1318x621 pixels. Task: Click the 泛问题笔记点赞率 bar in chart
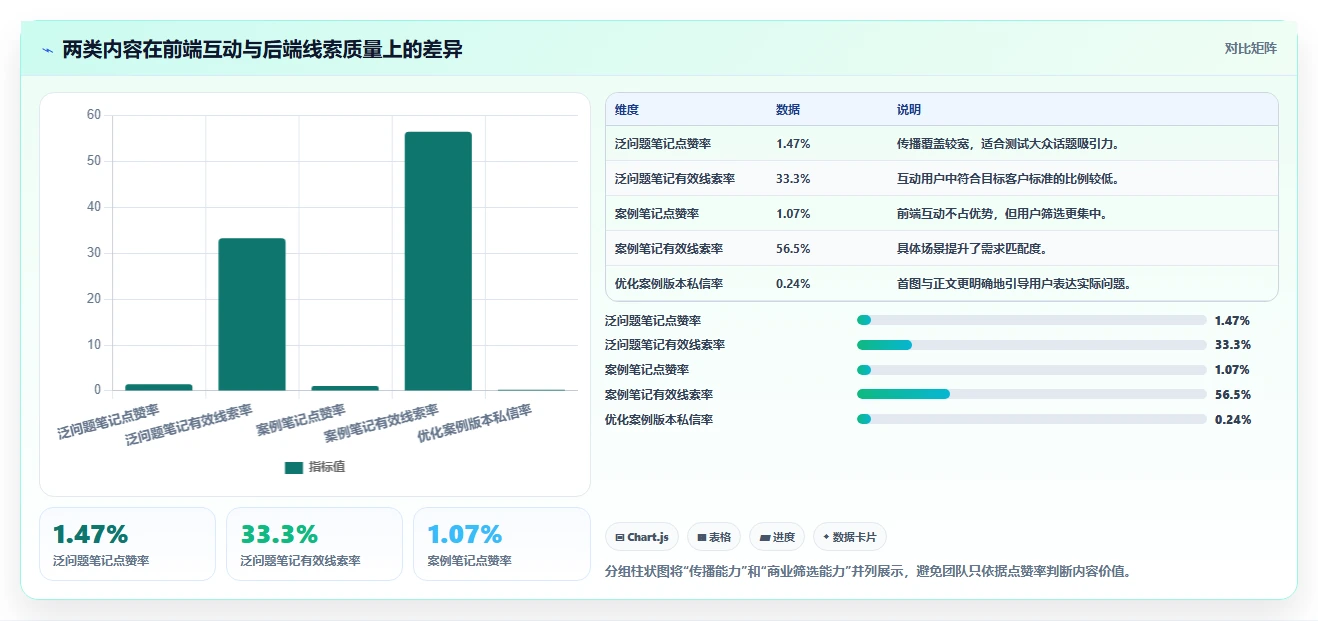(159, 387)
